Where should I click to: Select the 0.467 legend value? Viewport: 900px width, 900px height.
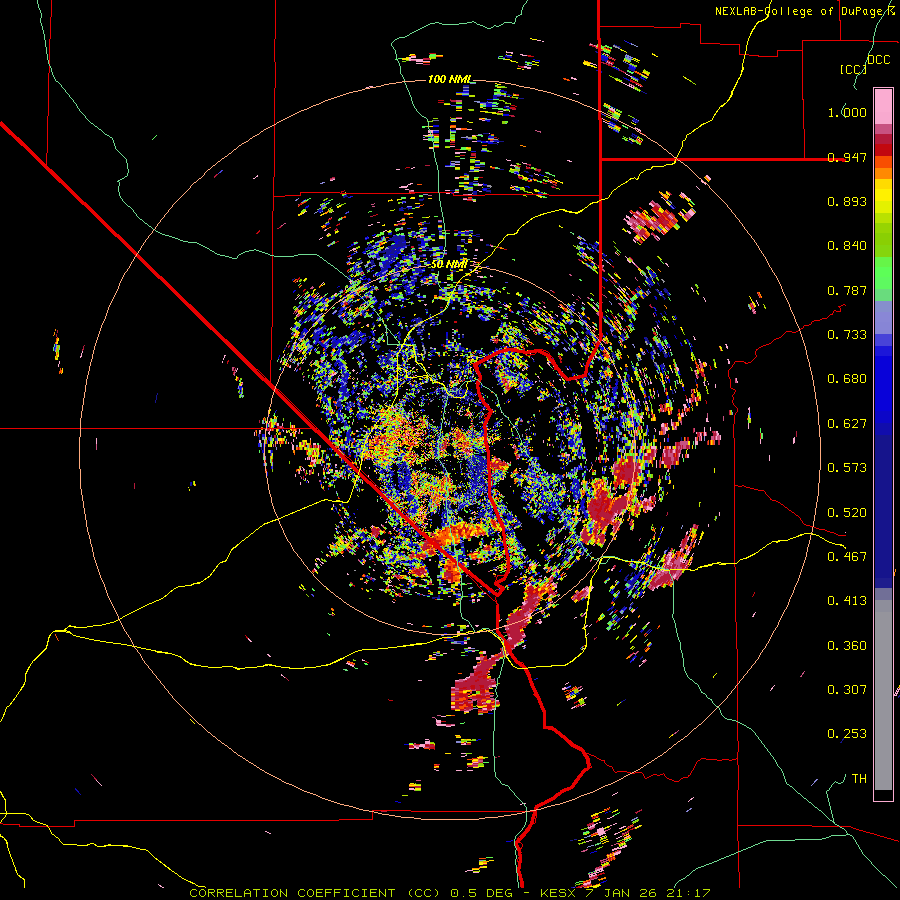(x=847, y=557)
